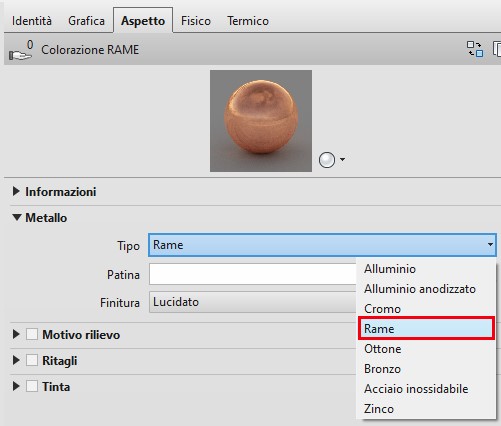Choose Alluminio anodizzato from the list
Screen dimensions: 501x426
[426, 289]
